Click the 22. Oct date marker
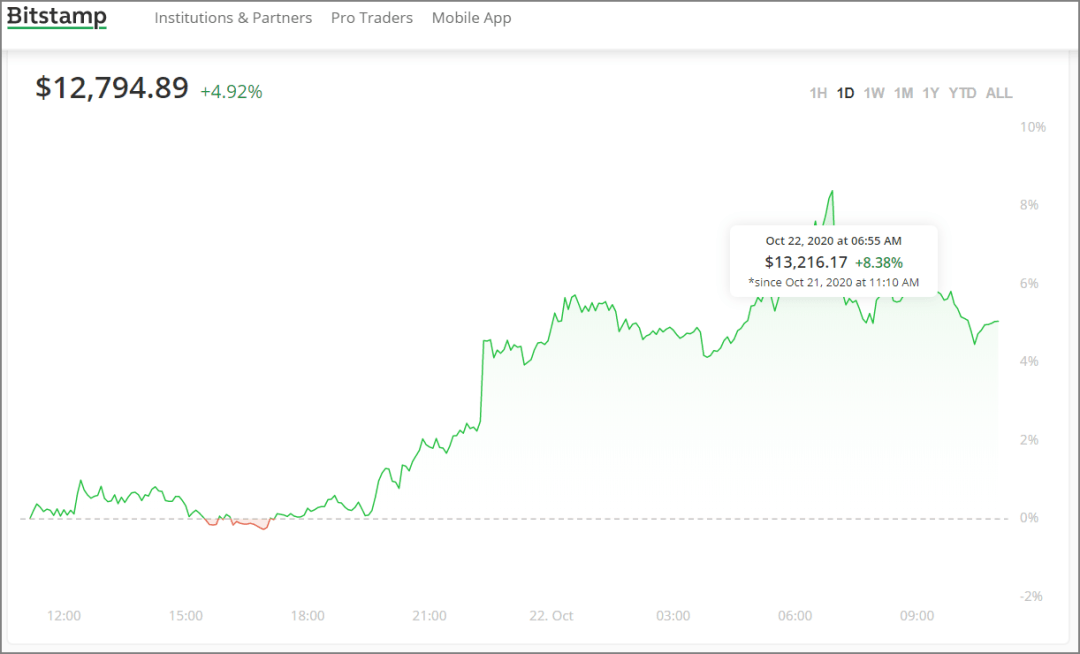The width and height of the screenshot is (1080, 654). tap(551, 615)
